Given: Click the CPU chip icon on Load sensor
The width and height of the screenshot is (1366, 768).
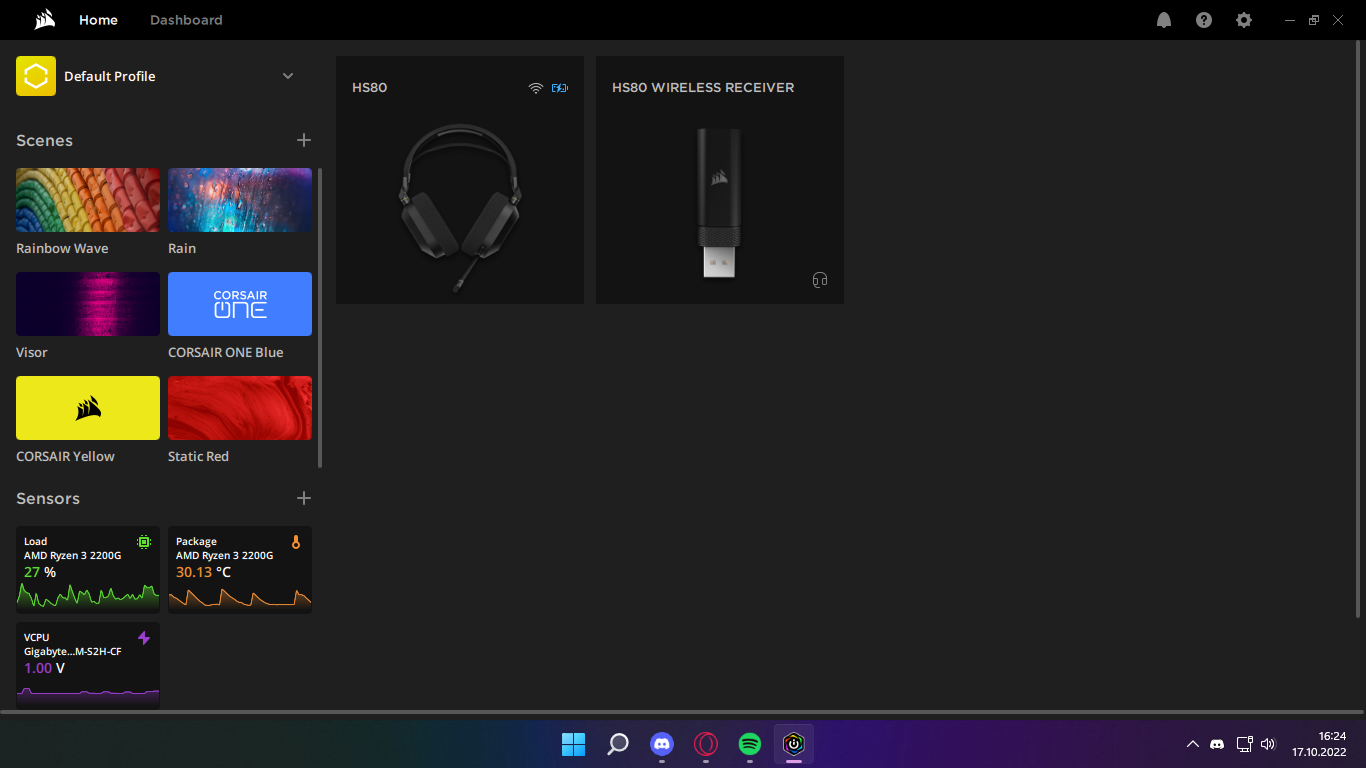Looking at the screenshot, I should pyautogui.click(x=144, y=542).
